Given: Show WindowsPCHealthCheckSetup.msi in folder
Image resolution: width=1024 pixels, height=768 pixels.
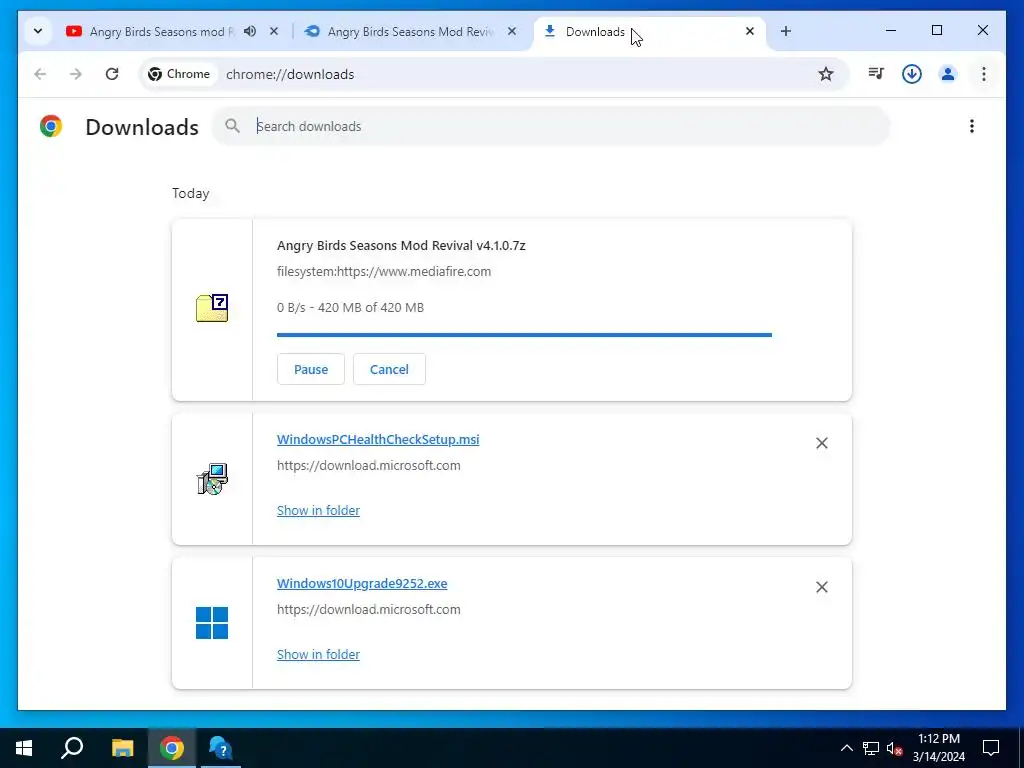Looking at the screenshot, I should tap(318, 511).
